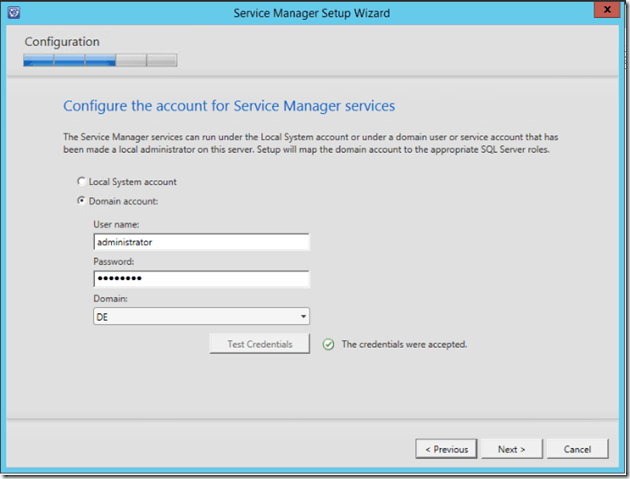Select the Local System account option
The width and height of the screenshot is (630, 479).
[x=82, y=182]
